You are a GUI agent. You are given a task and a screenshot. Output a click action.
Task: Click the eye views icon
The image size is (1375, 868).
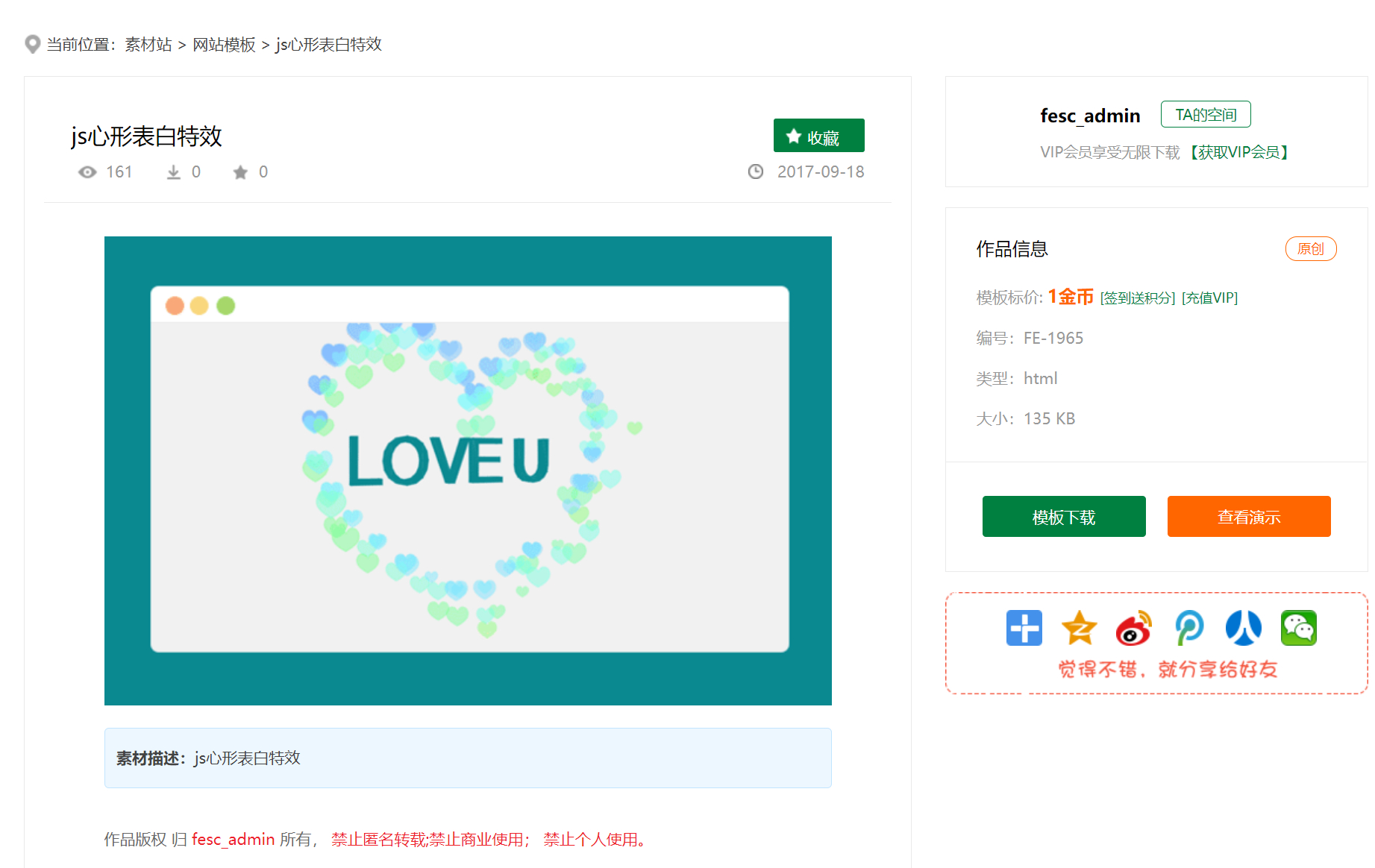pos(87,172)
